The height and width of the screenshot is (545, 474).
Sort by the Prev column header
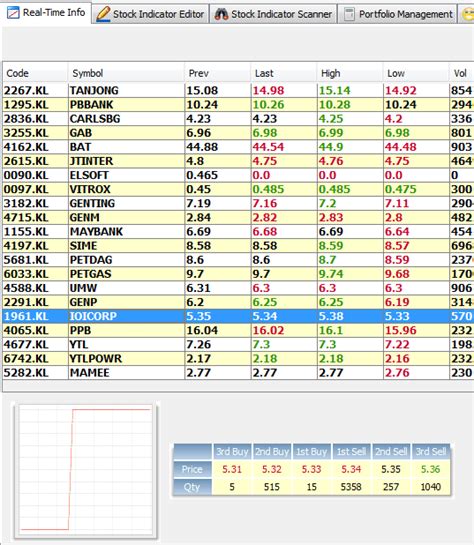coord(218,73)
